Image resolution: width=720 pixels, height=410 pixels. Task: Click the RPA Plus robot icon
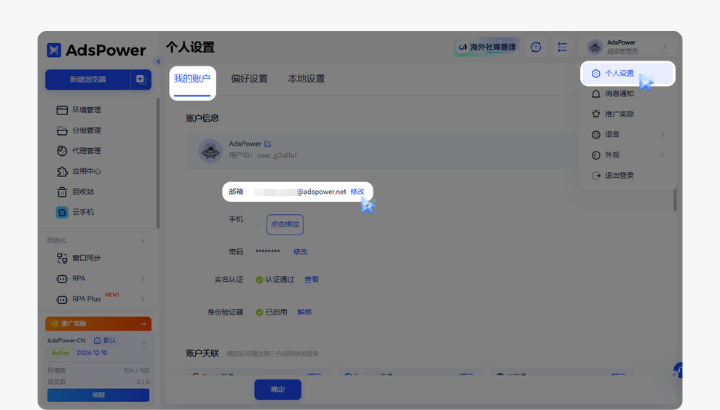[x=62, y=299]
